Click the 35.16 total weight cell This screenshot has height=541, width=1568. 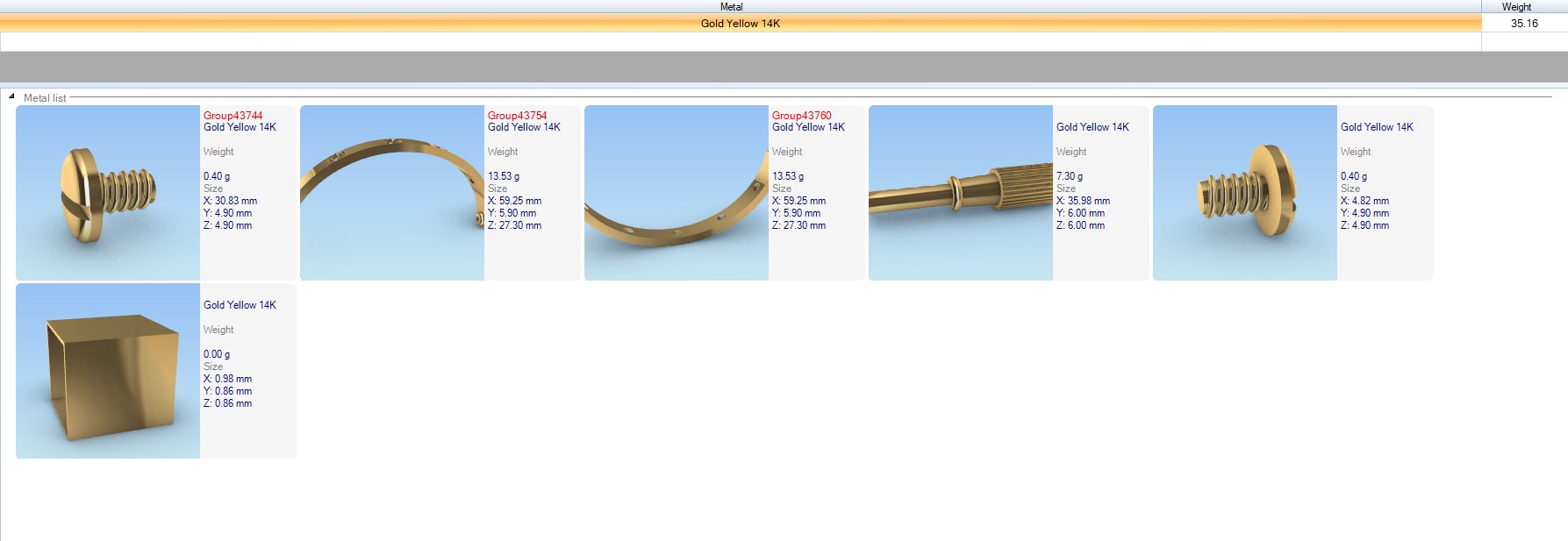(1523, 24)
